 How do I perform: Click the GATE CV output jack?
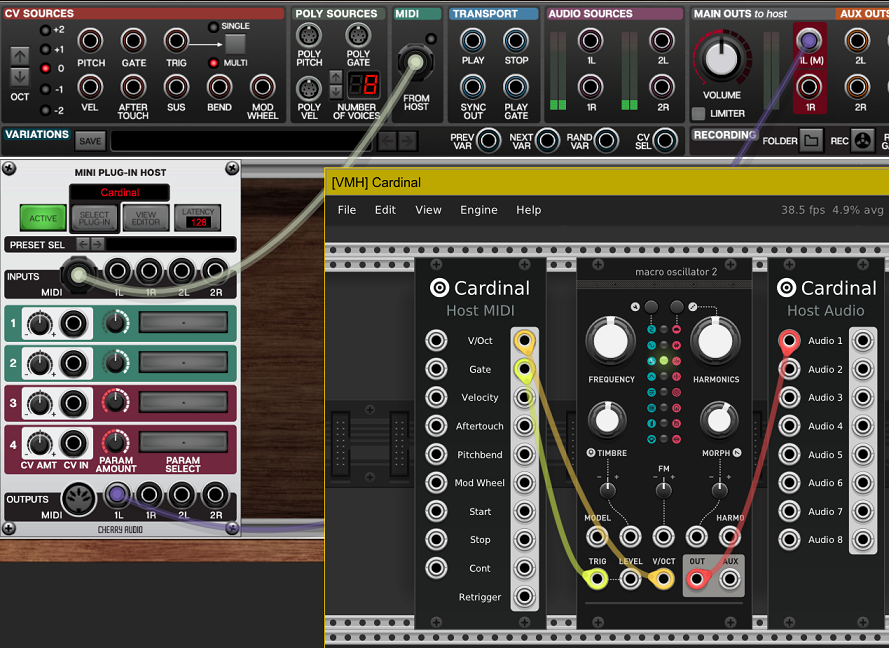tap(133, 41)
